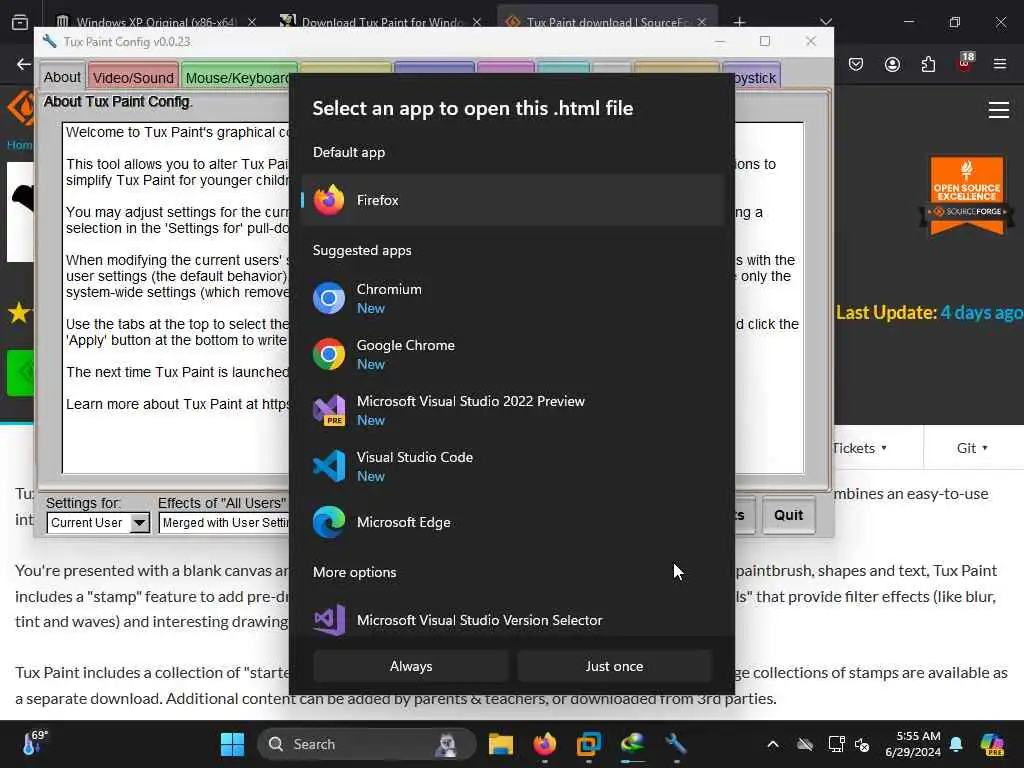Open the Windows Start menu
This screenshot has height=768, width=1024.
232,744
